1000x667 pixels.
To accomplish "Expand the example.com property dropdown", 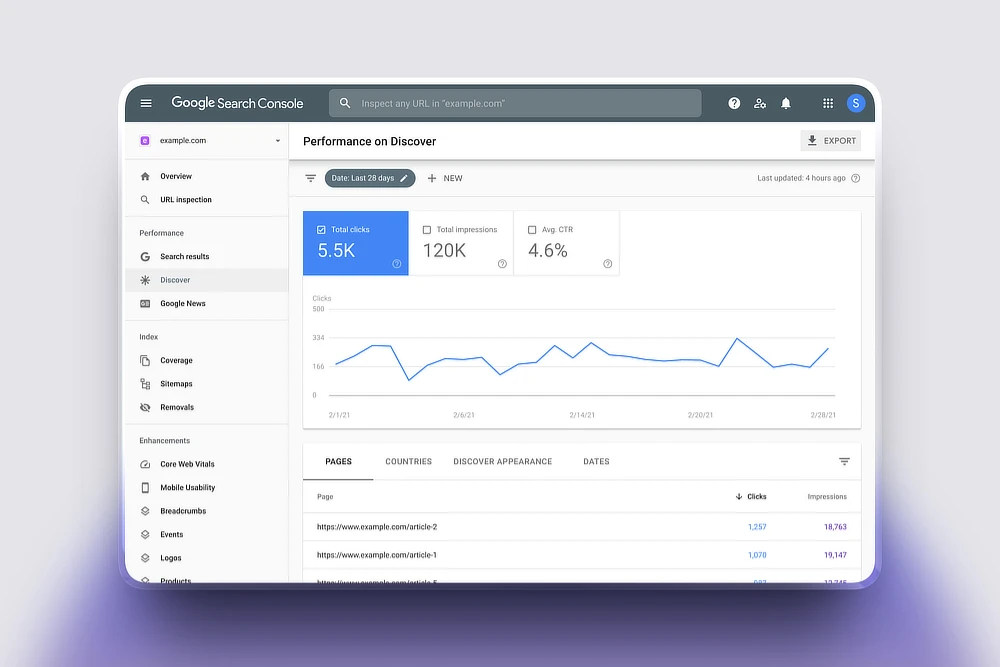I will [x=277, y=141].
